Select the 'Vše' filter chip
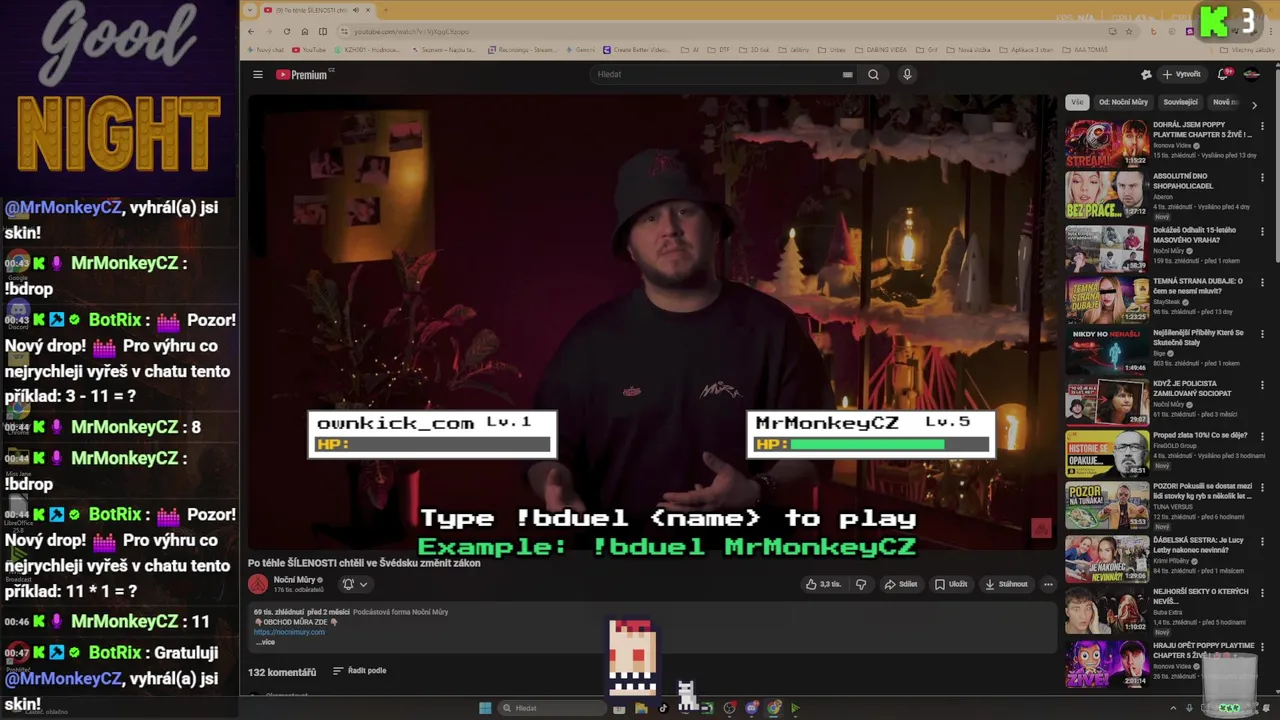Screen dimensions: 1280x720 pos(1076,102)
